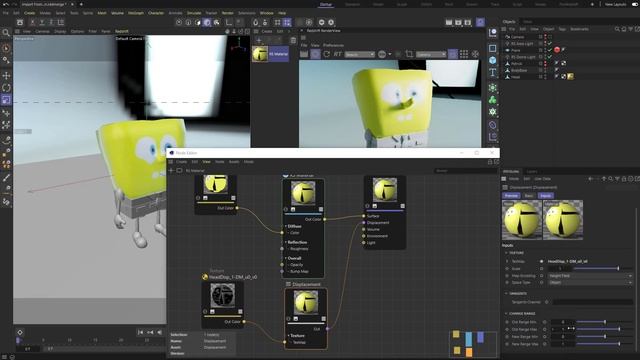Click the blue cube primitive icon
This screenshot has width=640, height=360.
pos(493,60)
